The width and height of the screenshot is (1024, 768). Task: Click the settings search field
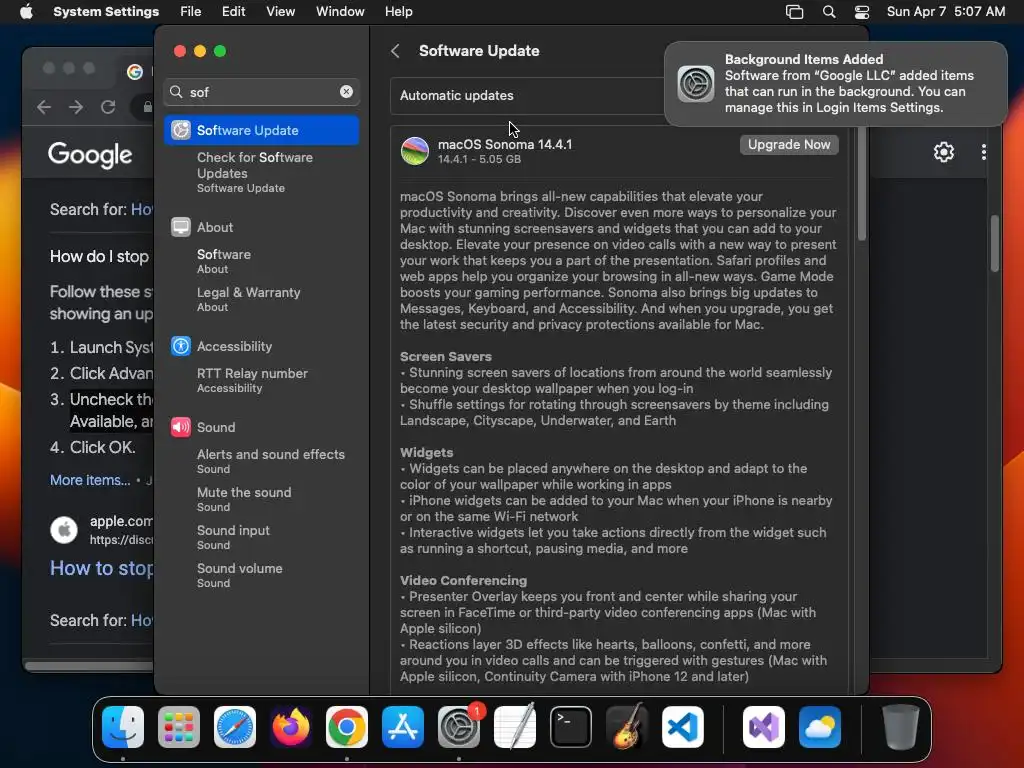coord(261,92)
